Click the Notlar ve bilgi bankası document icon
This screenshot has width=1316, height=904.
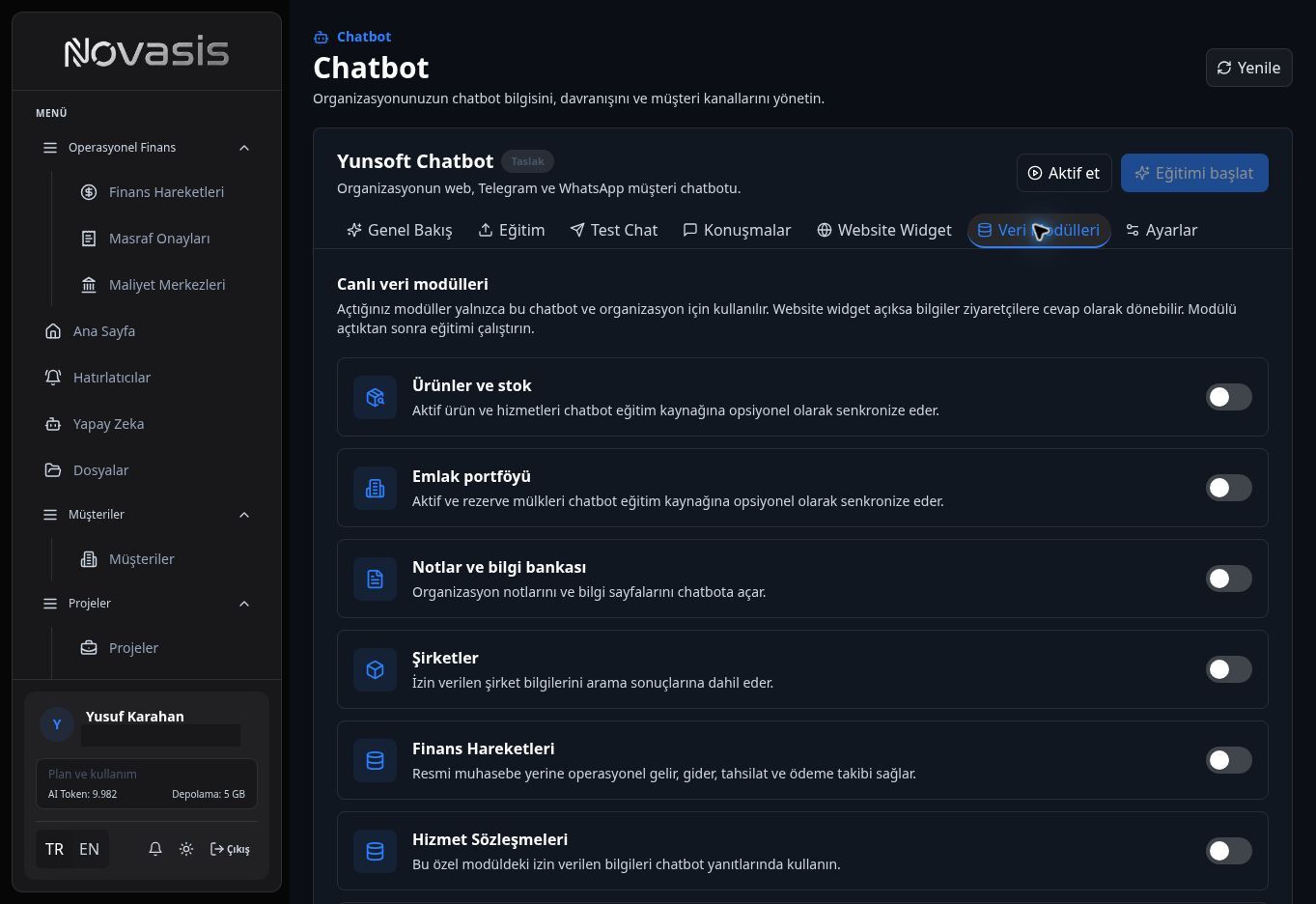pyautogui.click(x=376, y=579)
